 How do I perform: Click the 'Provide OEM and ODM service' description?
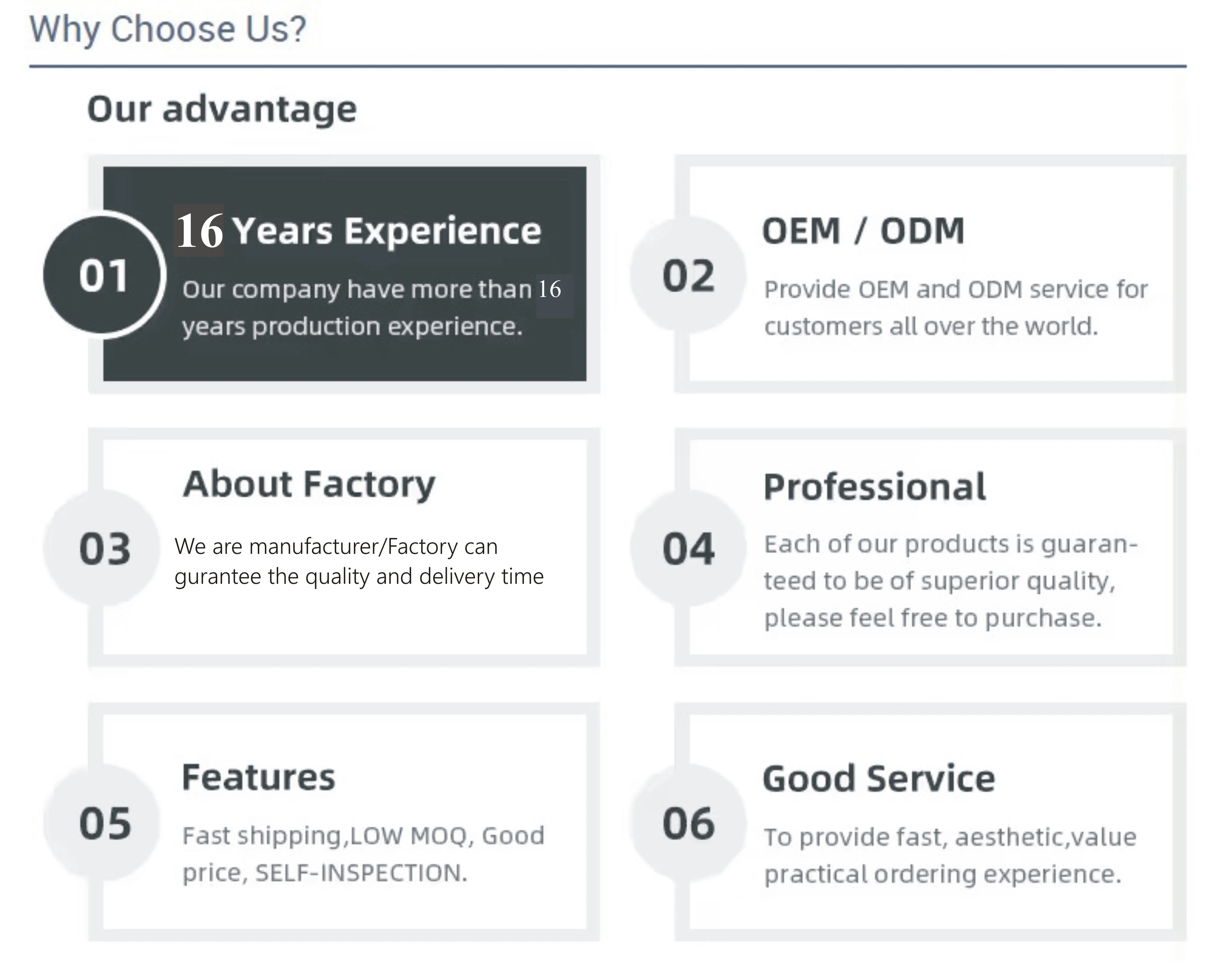tap(956, 308)
